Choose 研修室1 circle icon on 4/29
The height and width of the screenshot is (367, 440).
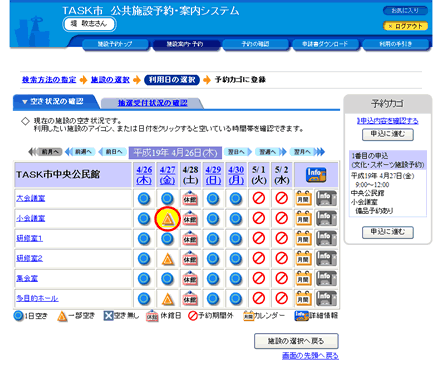click(x=213, y=239)
